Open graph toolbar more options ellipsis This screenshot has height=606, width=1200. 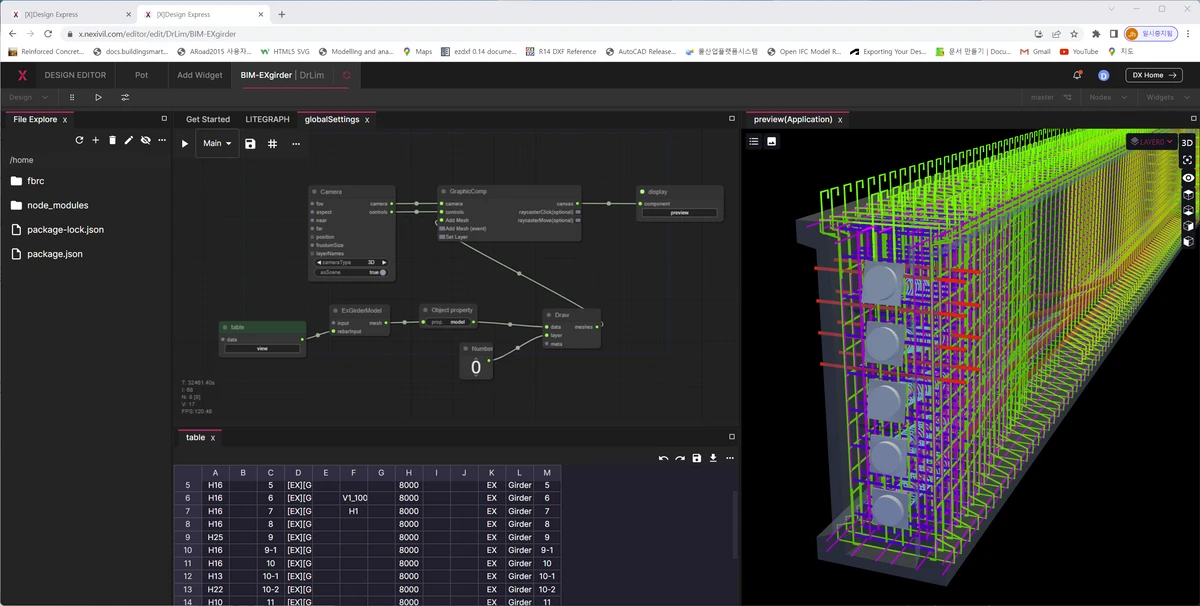tap(296, 144)
